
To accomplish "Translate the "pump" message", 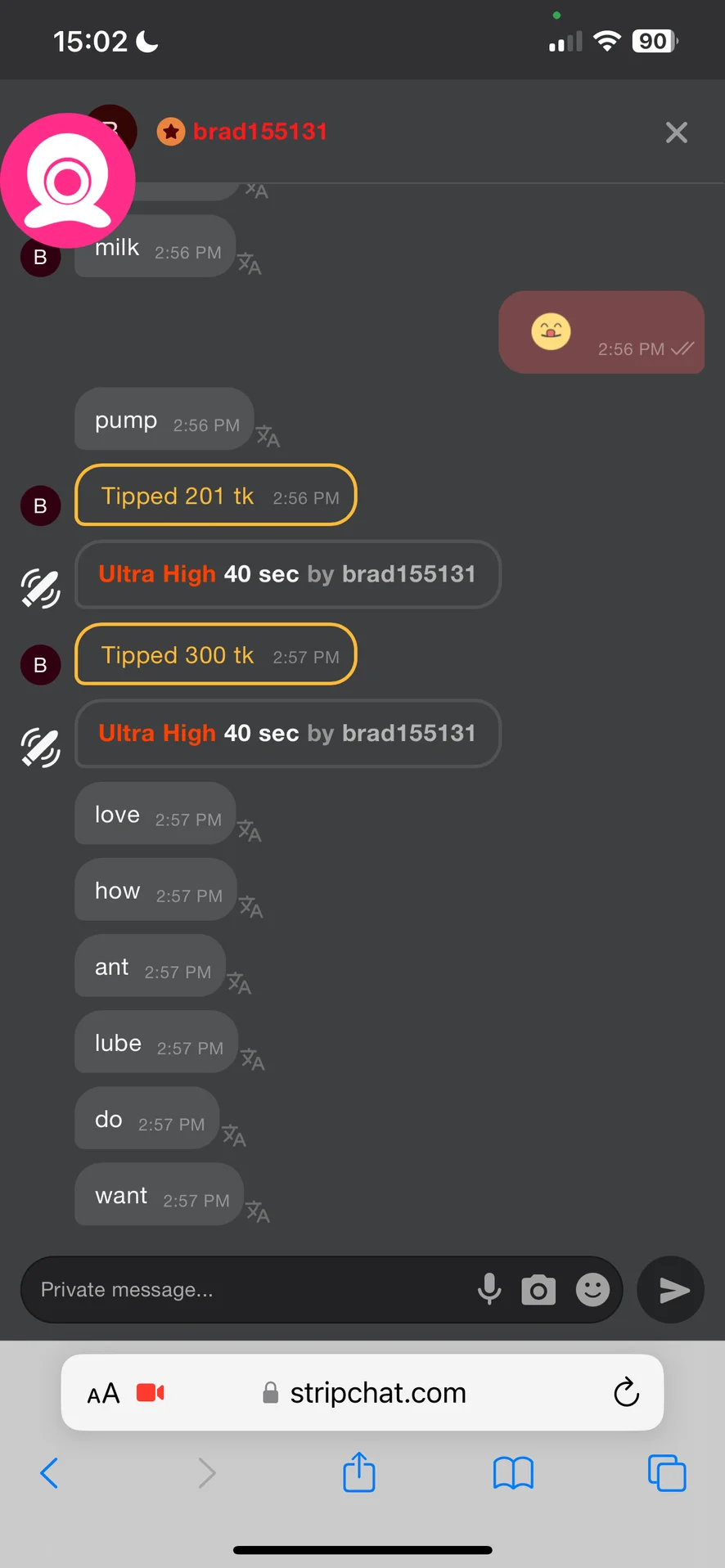I will [x=268, y=436].
